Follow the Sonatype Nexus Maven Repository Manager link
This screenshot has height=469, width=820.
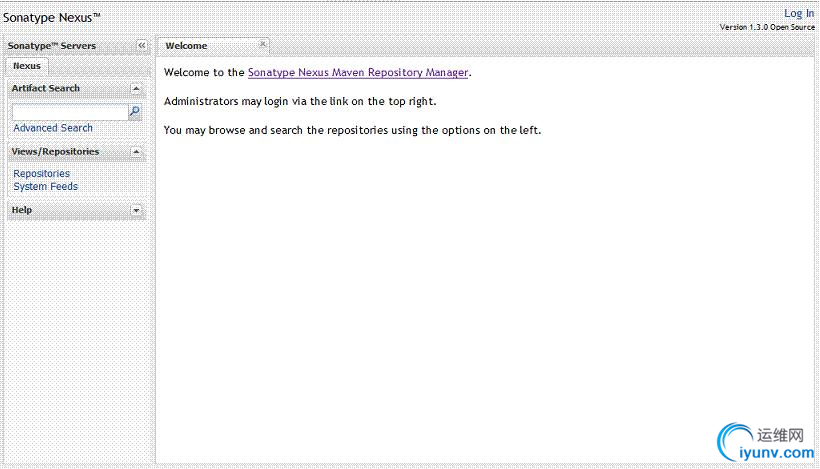[x=358, y=73]
